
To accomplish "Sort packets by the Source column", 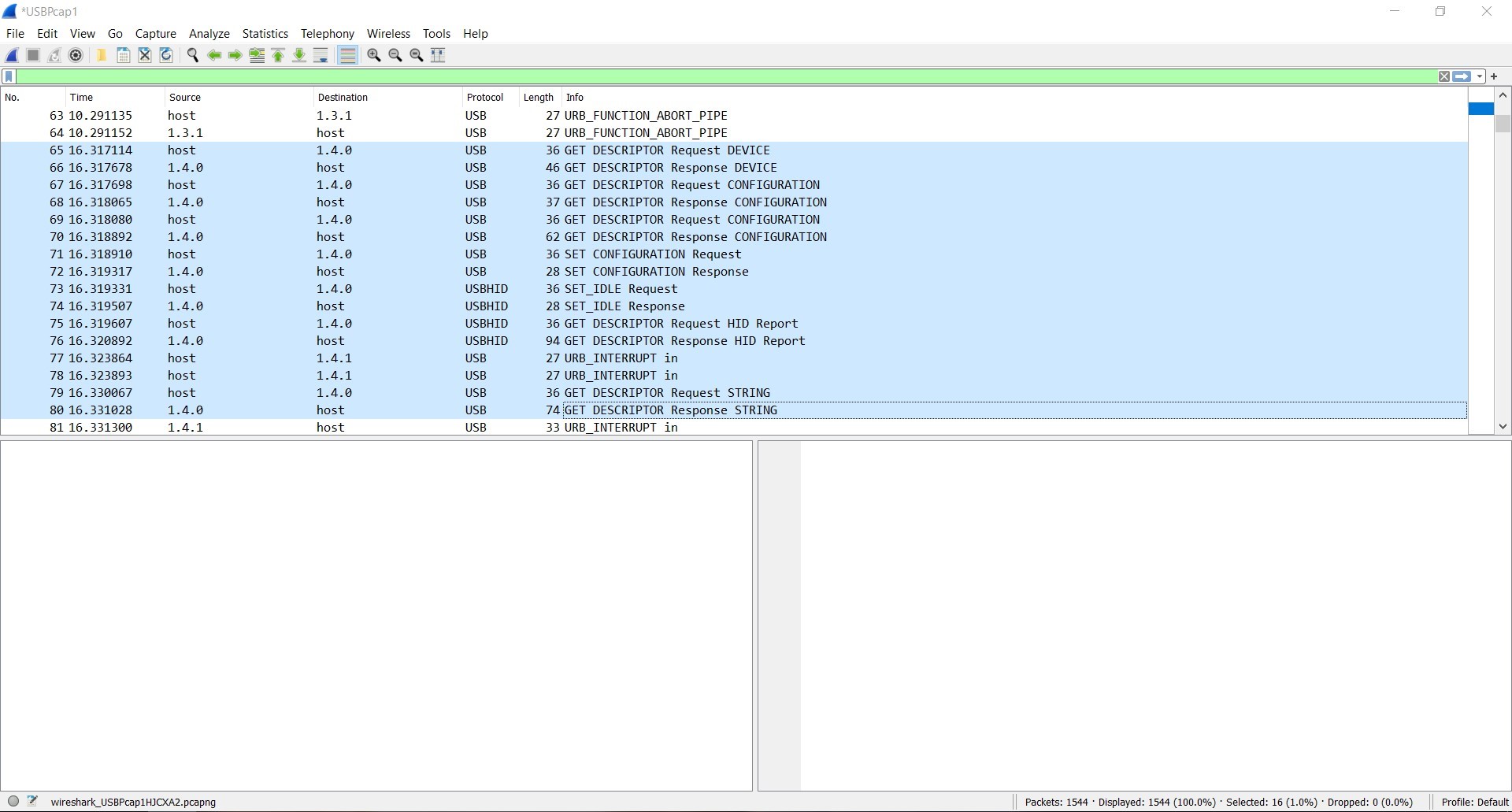I will [x=239, y=98].
